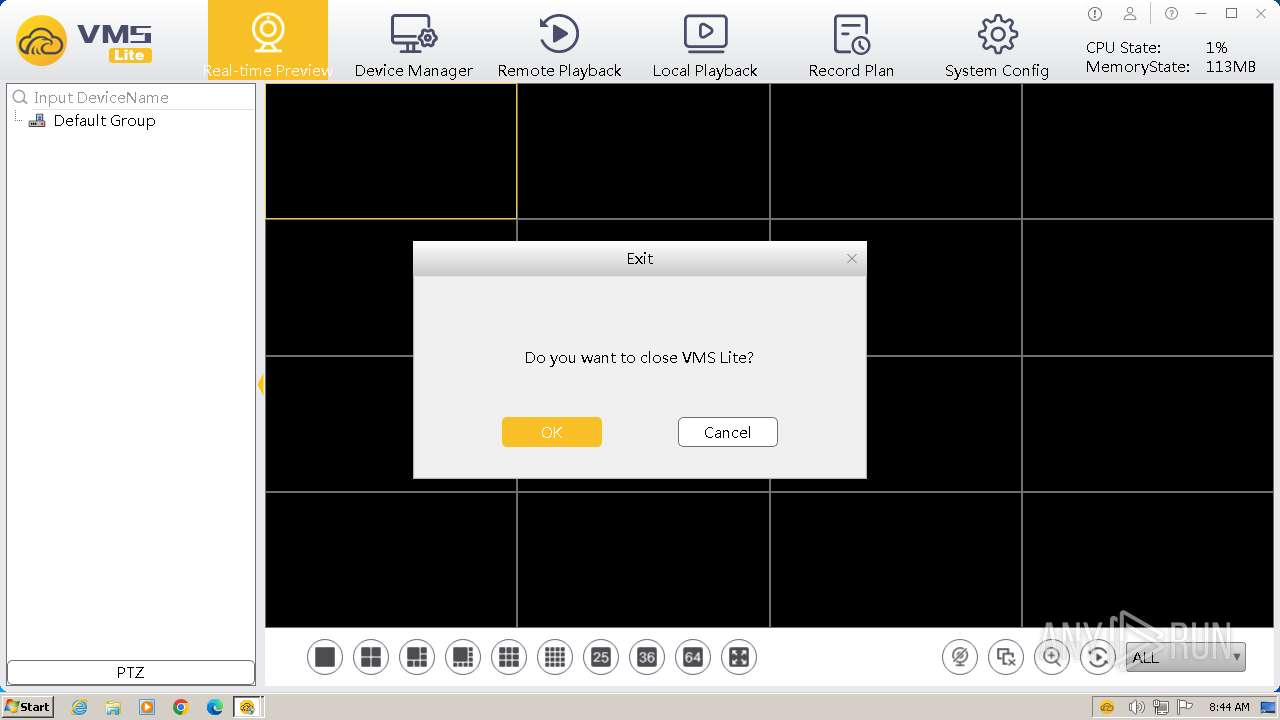The height and width of the screenshot is (720, 1280).
Task: Click the close all windows icon
Action: (x=1006, y=657)
